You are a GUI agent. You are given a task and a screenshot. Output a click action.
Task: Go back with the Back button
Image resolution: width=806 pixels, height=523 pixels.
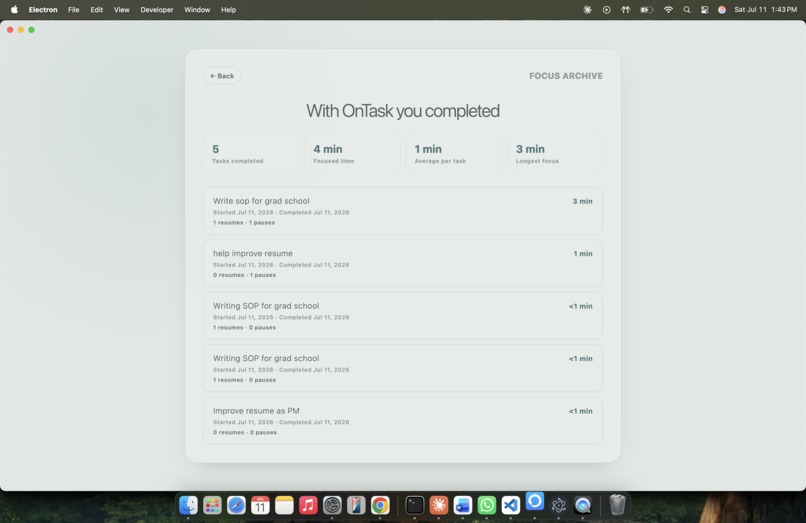[x=222, y=76]
